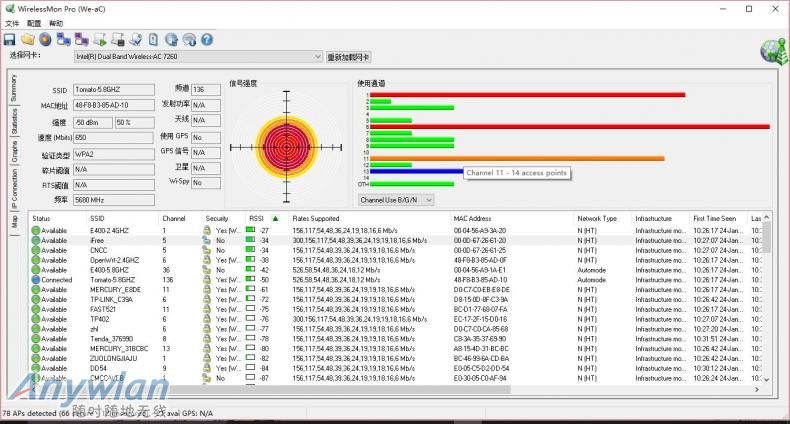Click the start logging icon with green arrow

[100, 40]
